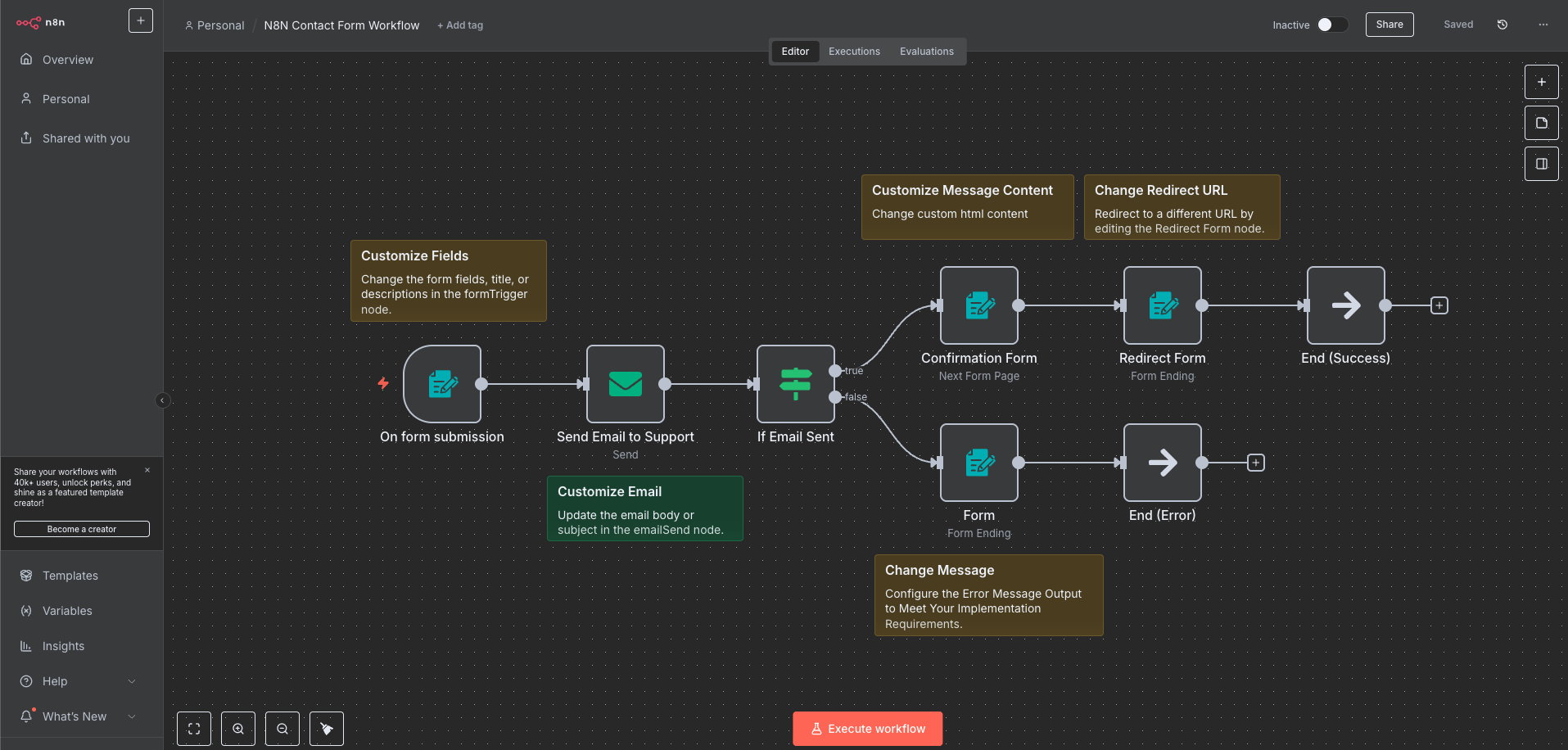Select the Send Email to Support node
The image size is (1568, 750).
[626, 384]
